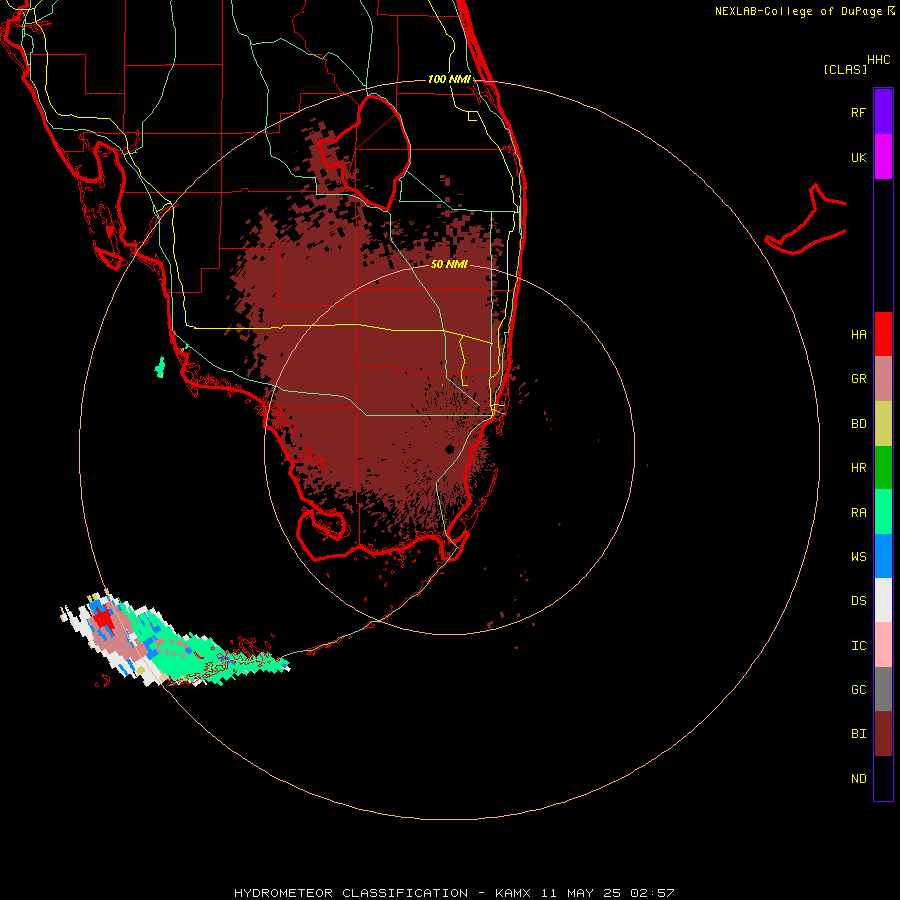
Task: Click the BI brown legend swatch
Action: tap(883, 734)
